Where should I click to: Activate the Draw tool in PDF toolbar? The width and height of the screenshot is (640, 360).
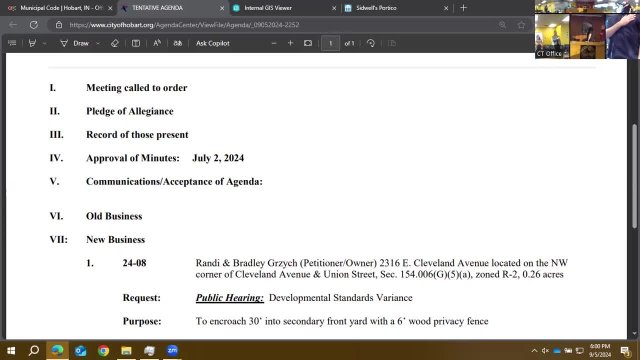click(75, 43)
